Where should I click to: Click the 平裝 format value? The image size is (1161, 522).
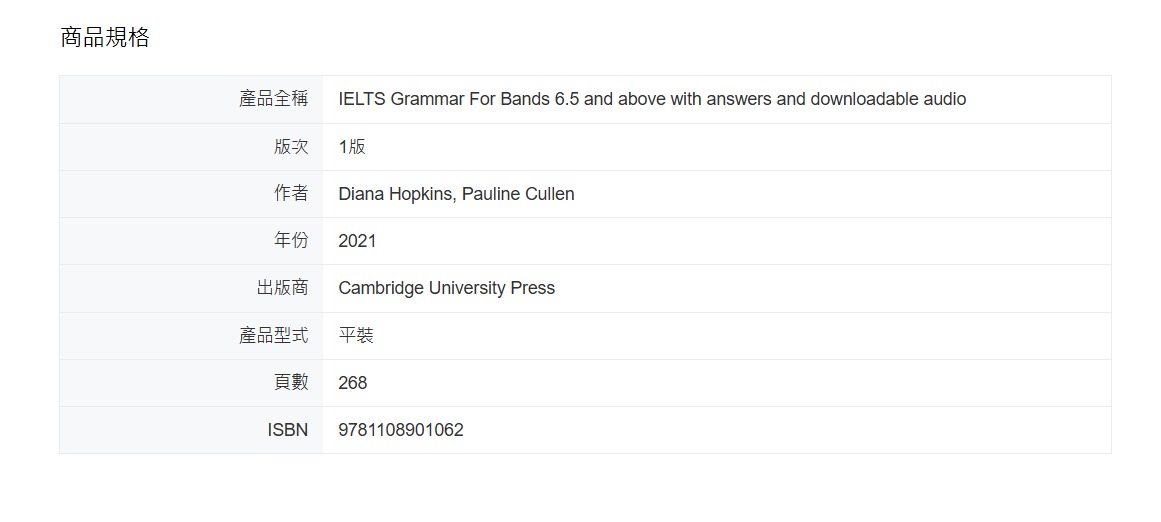pos(356,335)
